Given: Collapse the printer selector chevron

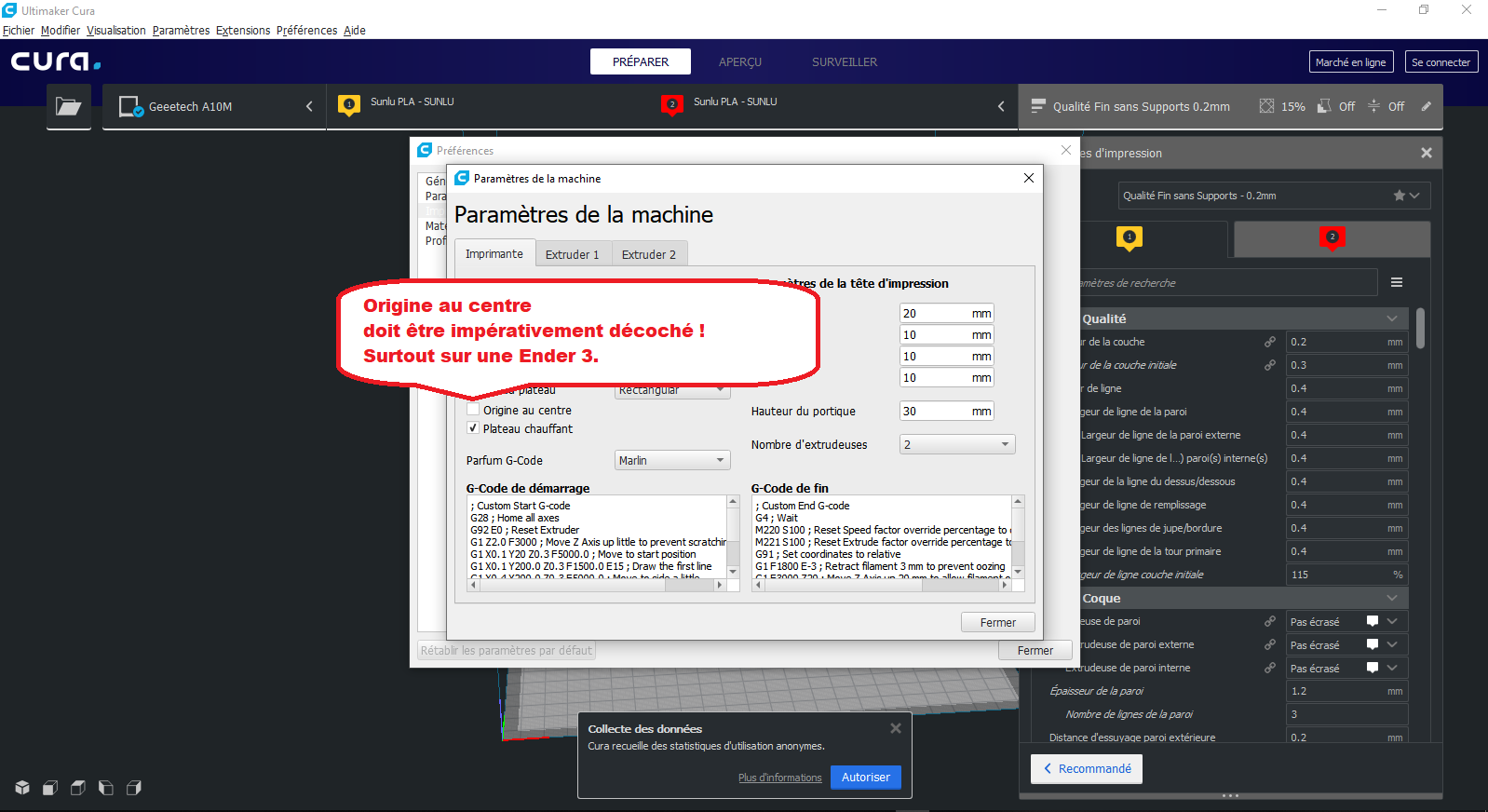Looking at the screenshot, I should coord(309,106).
